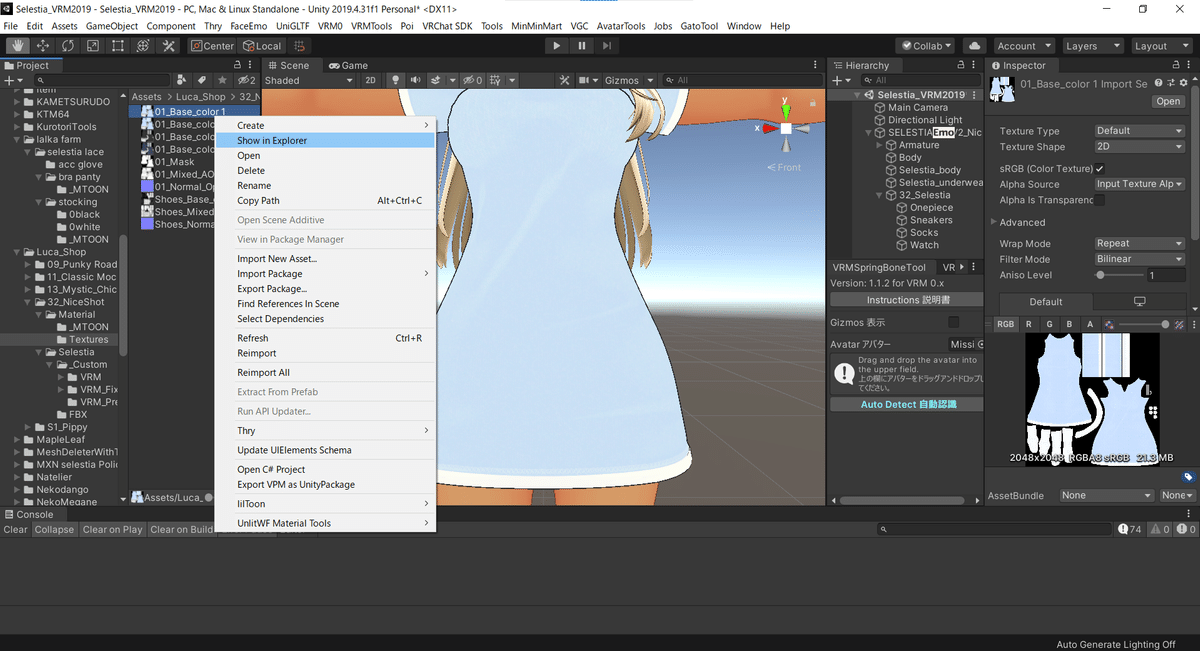Choose Show in Explorer from context menu
Image resolution: width=1200 pixels, height=651 pixels.
pyautogui.click(x=272, y=141)
